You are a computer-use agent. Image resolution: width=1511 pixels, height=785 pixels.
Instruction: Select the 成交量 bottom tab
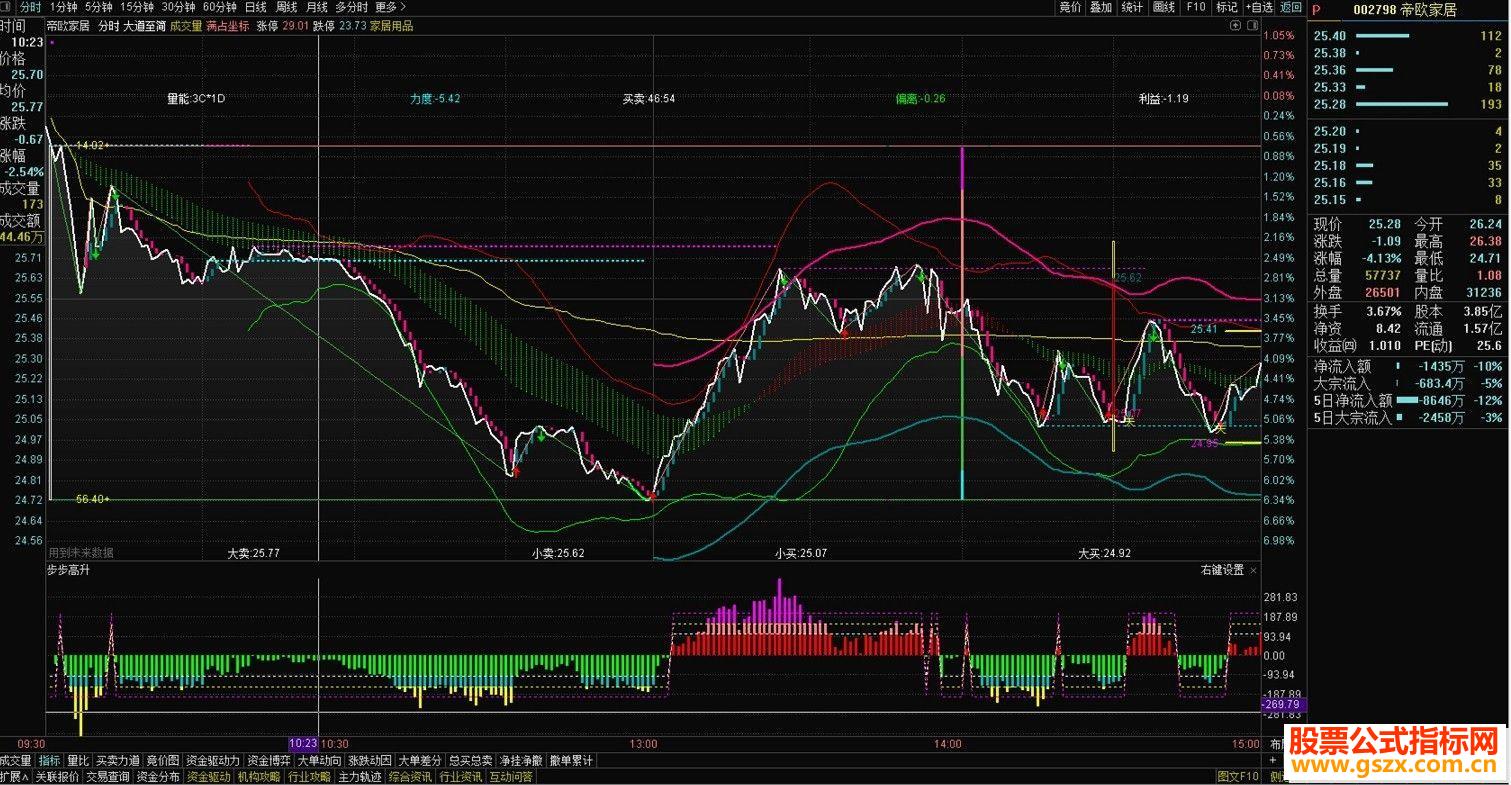pyautogui.click(x=15, y=760)
